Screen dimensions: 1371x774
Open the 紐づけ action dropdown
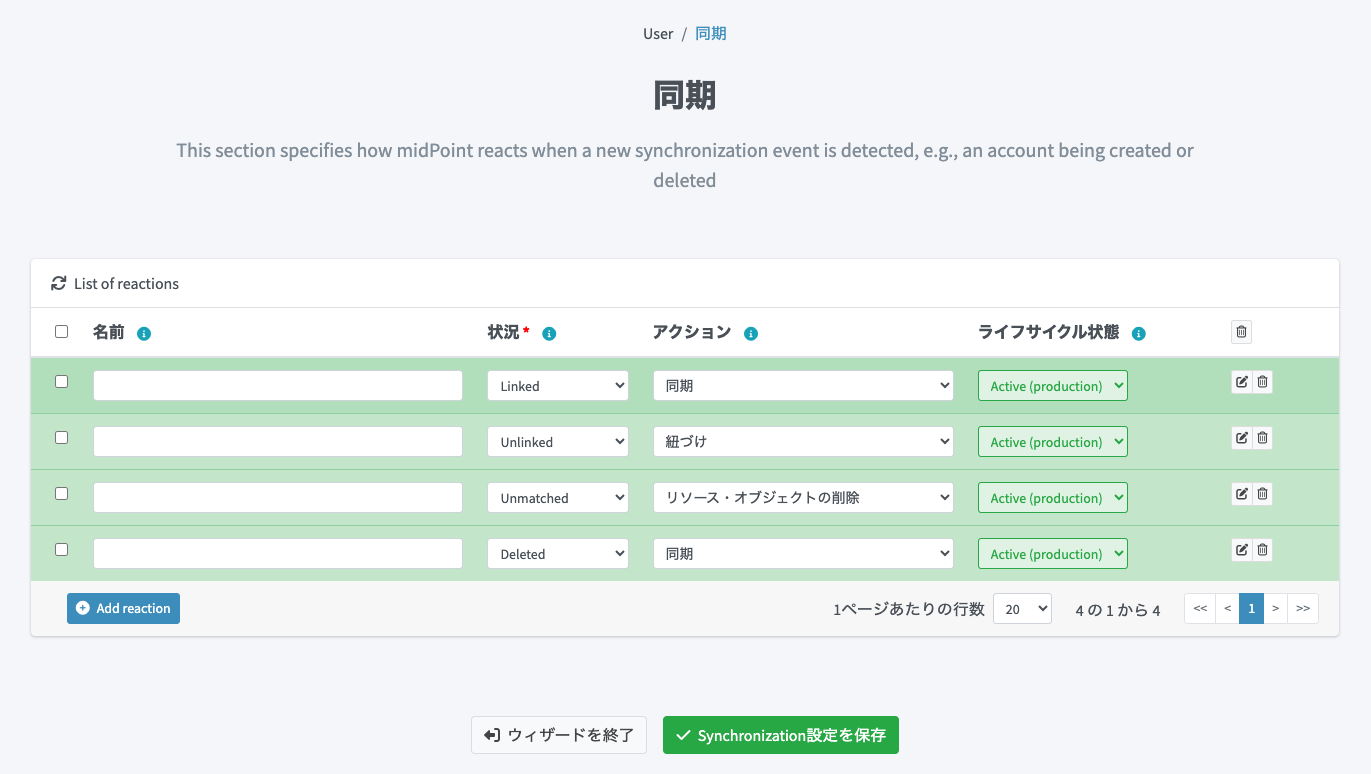[803, 442]
